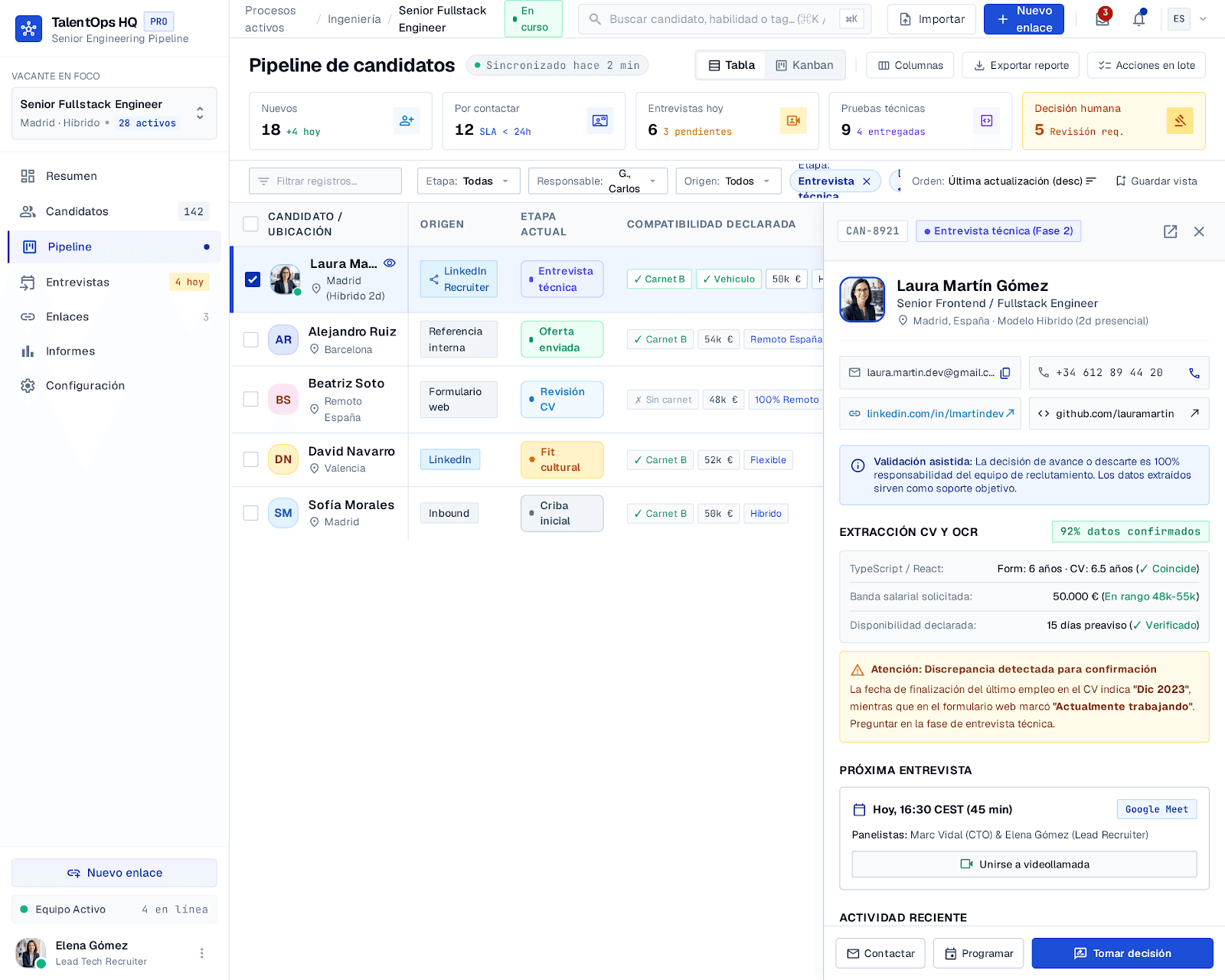Click Programar button in detail panel
The width and height of the screenshot is (1225, 980).
[x=978, y=953]
